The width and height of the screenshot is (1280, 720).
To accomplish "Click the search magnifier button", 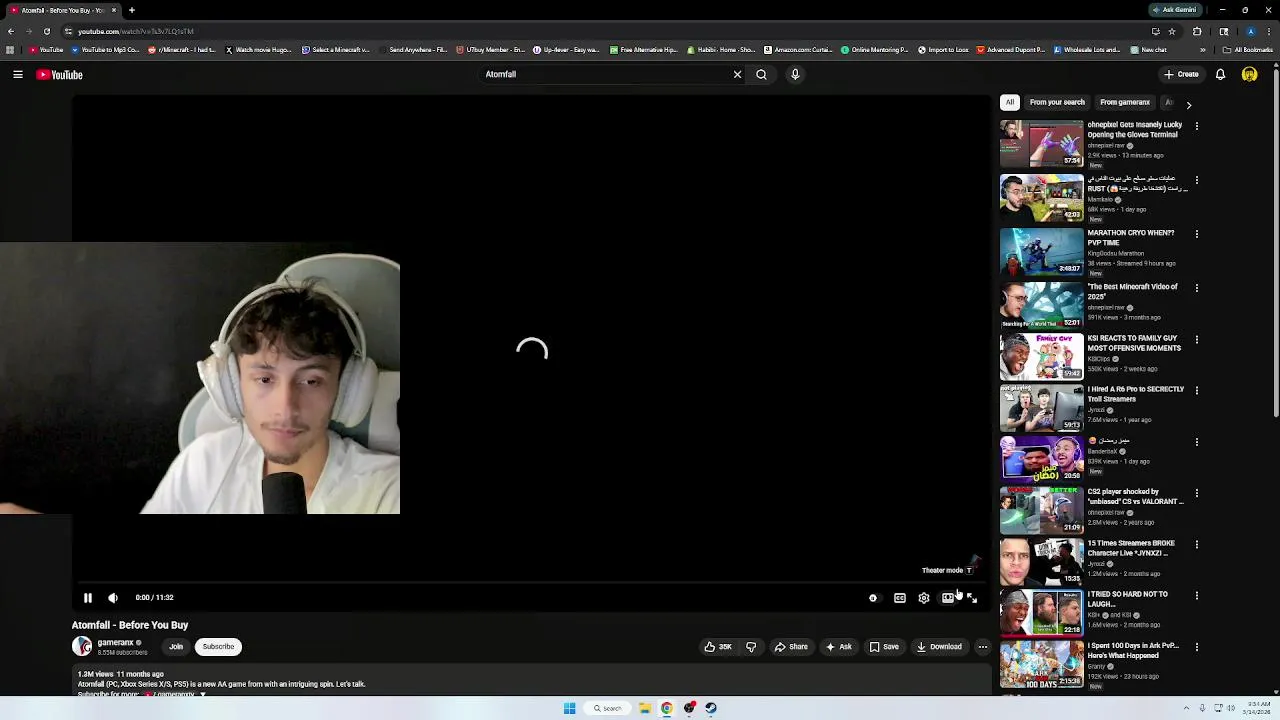I will click(761, 74).
